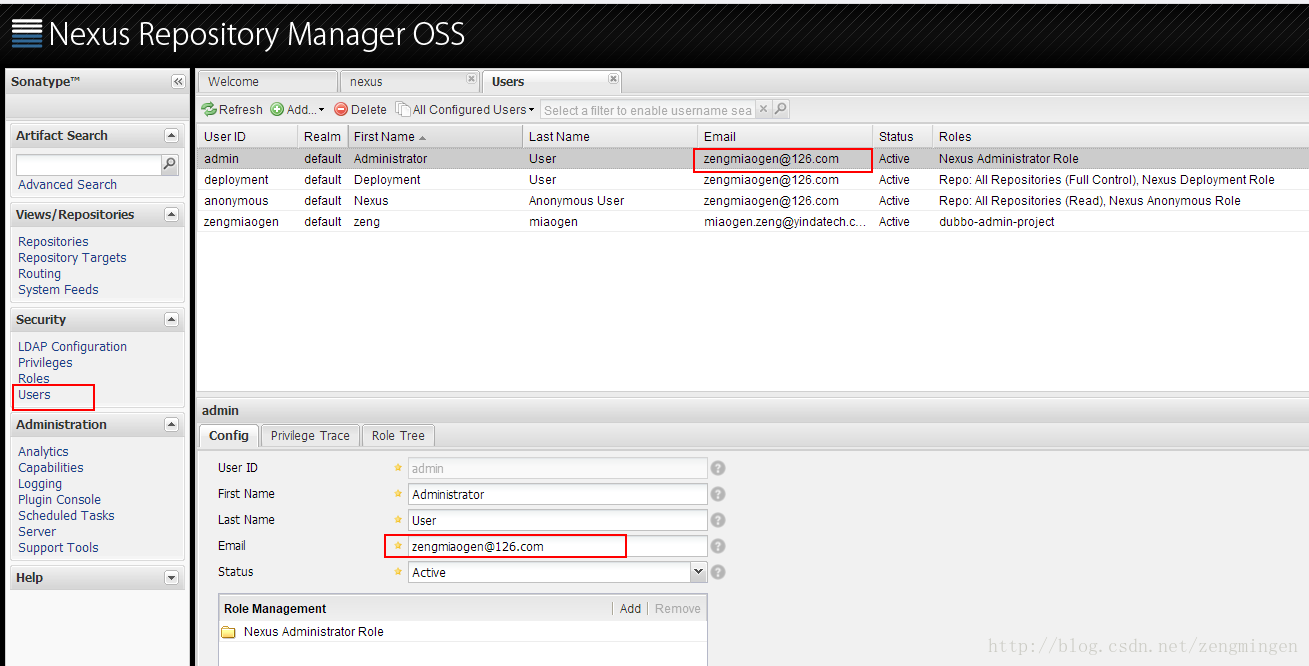Click the help icon next to Last Name

[x=718, y=520]
